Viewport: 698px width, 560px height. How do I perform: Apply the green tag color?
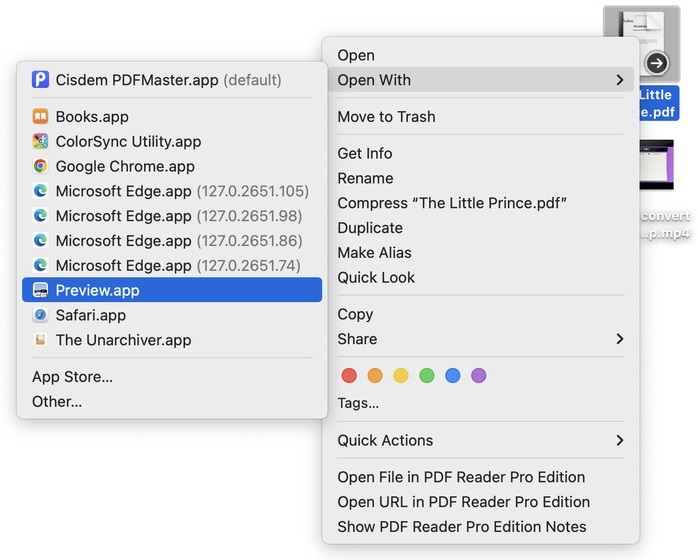pos(426,375)
